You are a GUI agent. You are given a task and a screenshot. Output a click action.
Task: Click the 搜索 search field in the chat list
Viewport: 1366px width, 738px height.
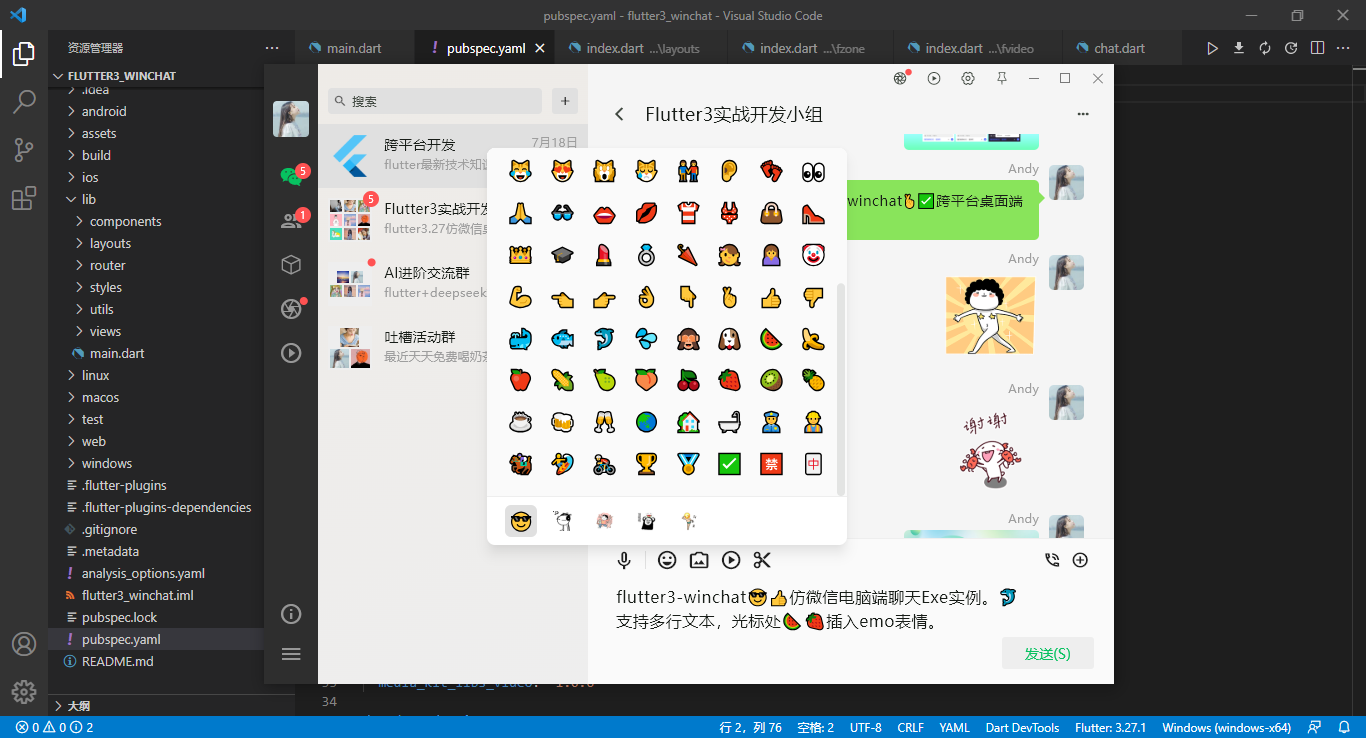(434, 101)
